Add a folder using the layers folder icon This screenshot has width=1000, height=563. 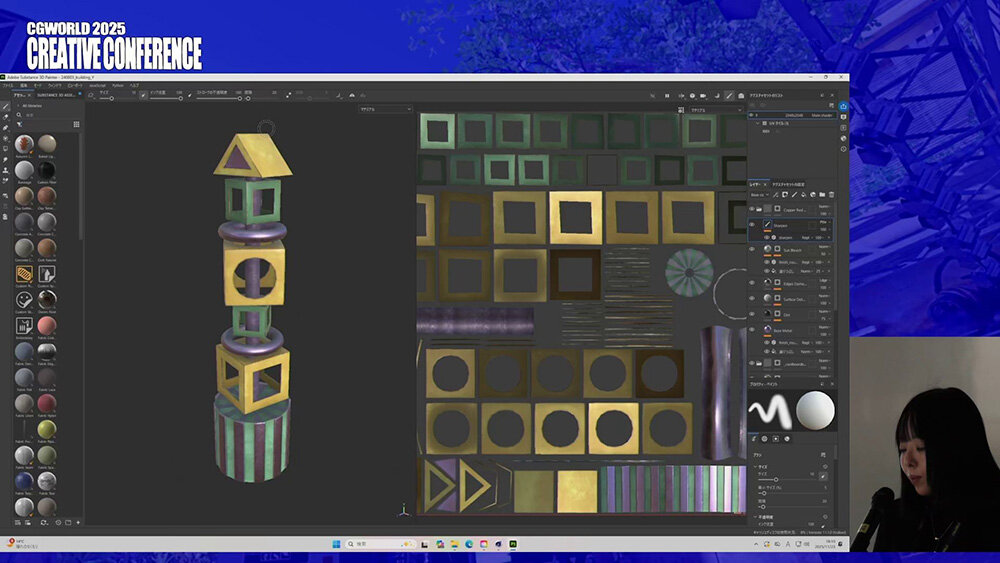click(822, 195)
